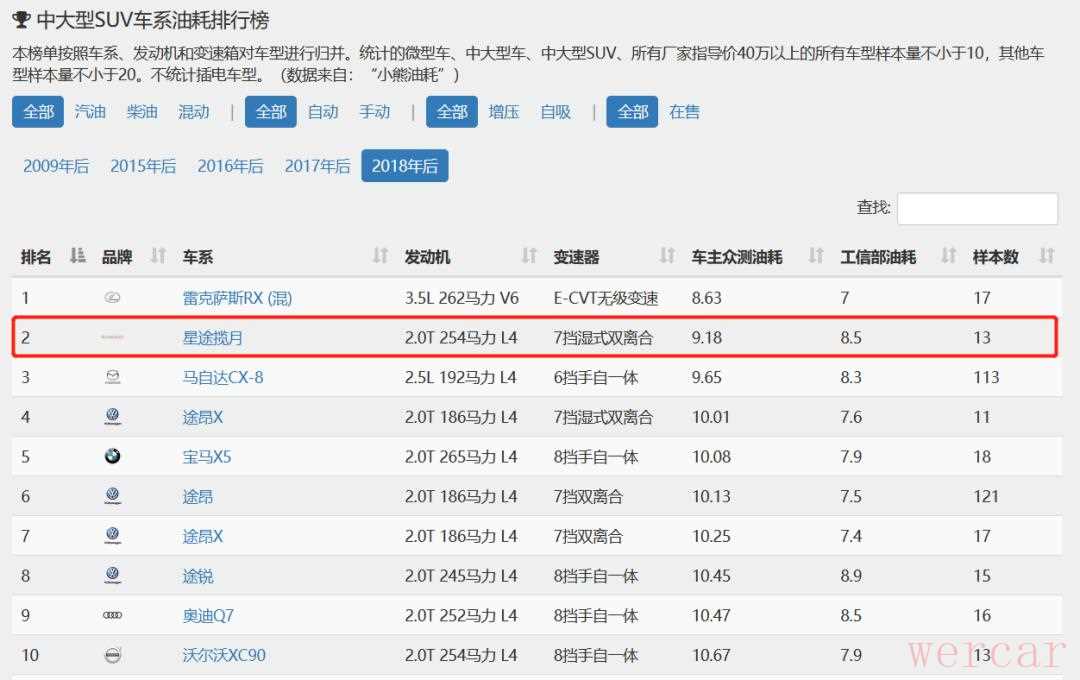1080x680 pixels.
Task: Open the 星途揽月 car series link
Action: click(x=212, y=338)
